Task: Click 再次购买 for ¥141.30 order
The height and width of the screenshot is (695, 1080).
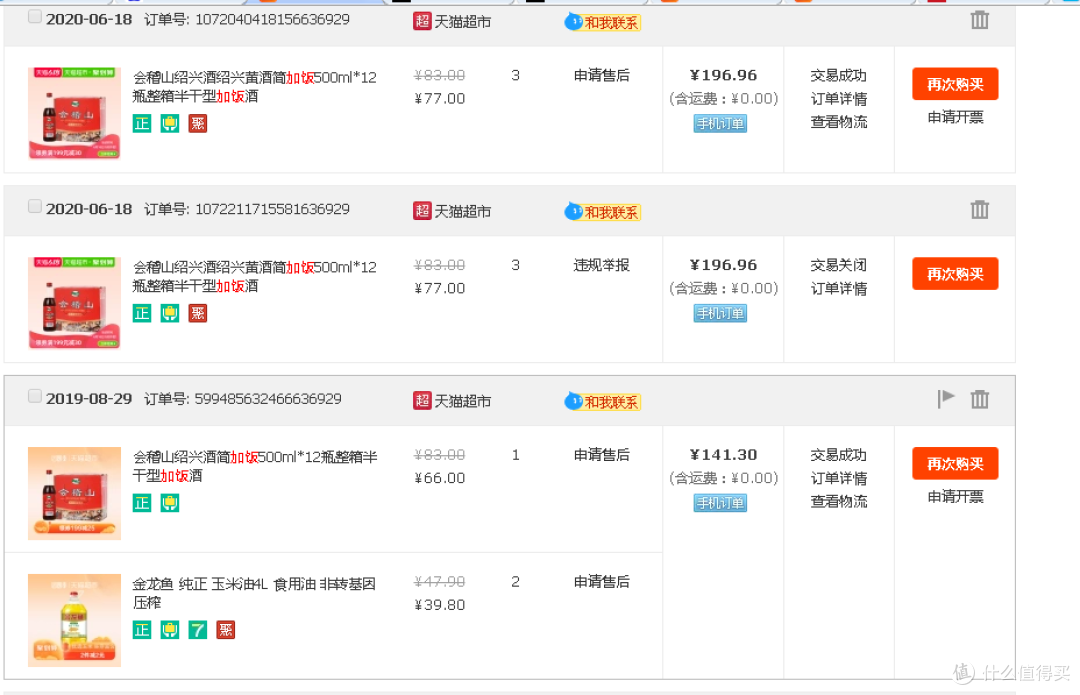Action: [955, 464]
